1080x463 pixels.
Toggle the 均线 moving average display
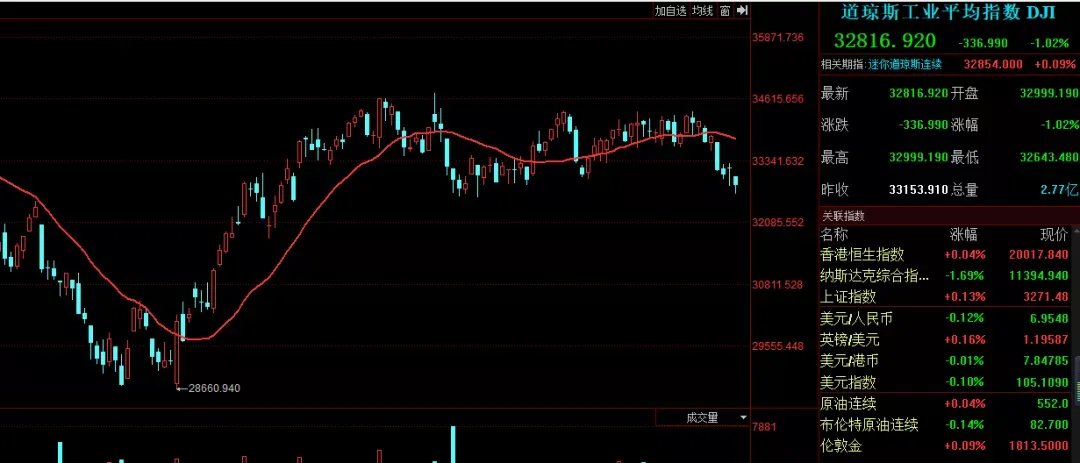[x=702, y=10]
